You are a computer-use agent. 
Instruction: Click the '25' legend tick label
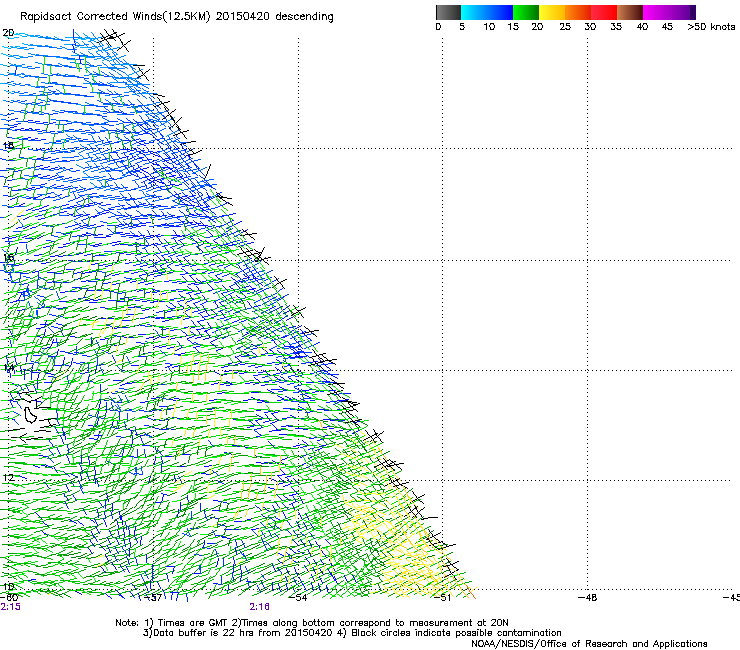pyautogui.click(x=565, y=27)
